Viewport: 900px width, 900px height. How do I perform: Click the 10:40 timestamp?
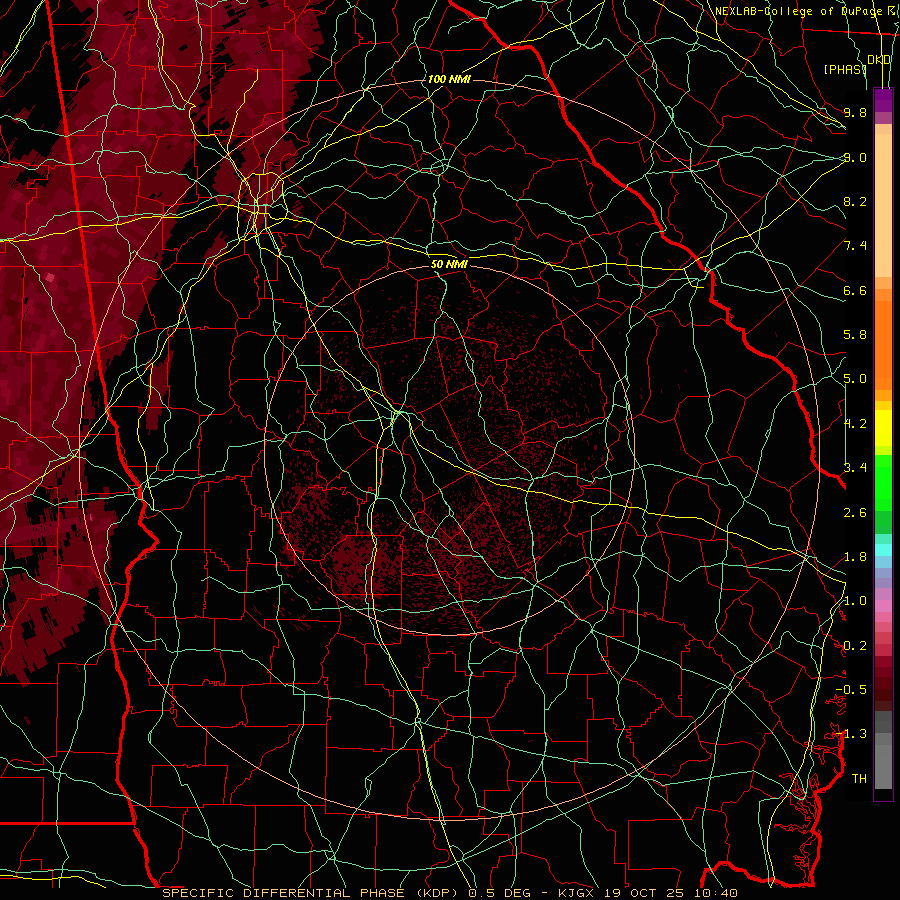pos(715,893)
